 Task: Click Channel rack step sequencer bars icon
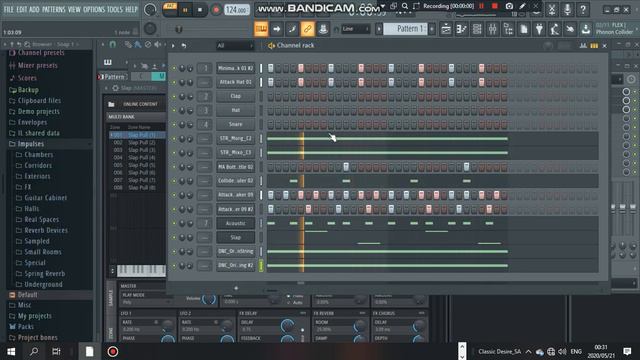tap(594, 46)
